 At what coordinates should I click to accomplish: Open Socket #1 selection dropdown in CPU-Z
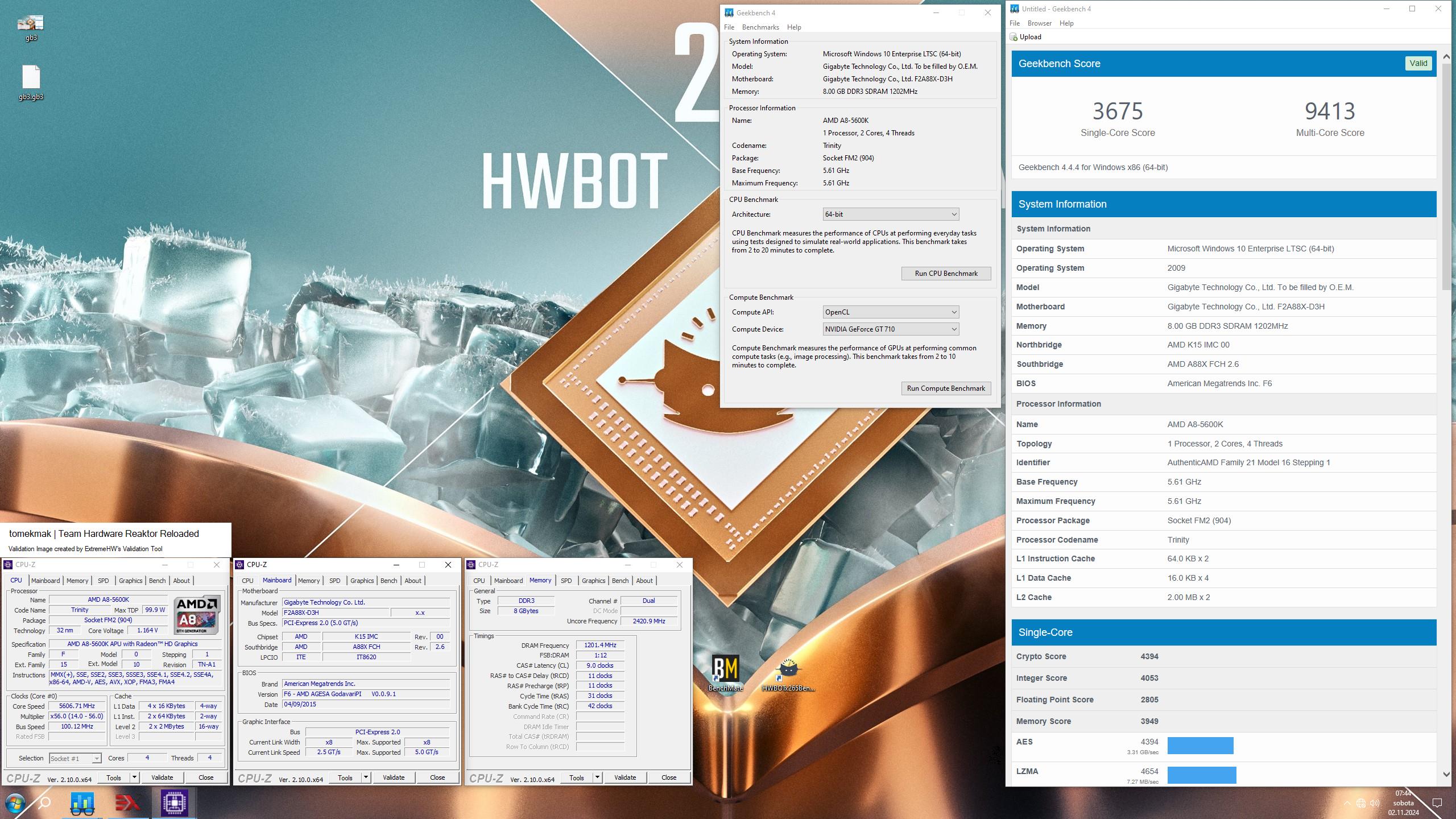75,758
